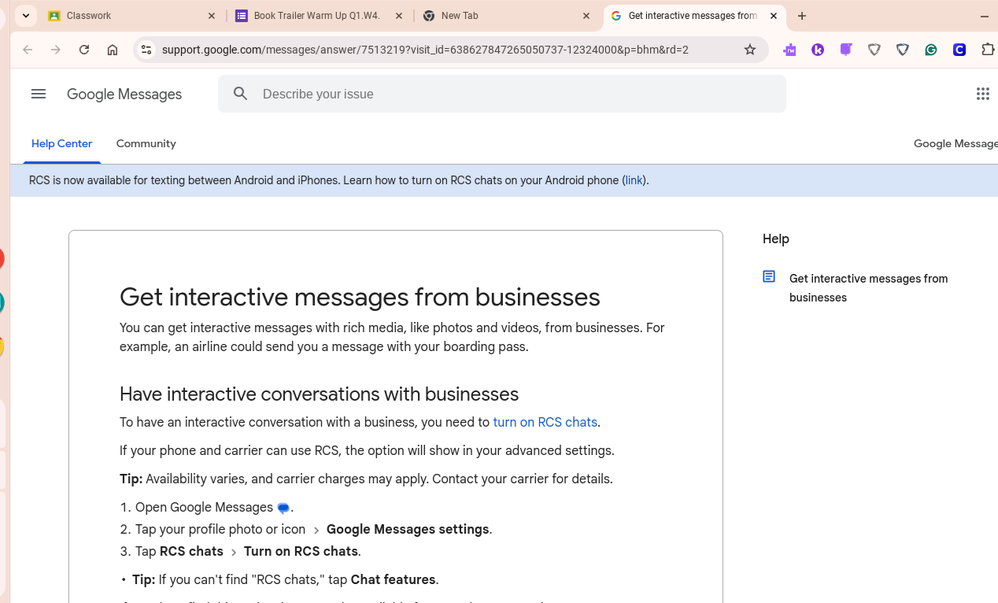Open the purple square extension icon

(846, 50)
